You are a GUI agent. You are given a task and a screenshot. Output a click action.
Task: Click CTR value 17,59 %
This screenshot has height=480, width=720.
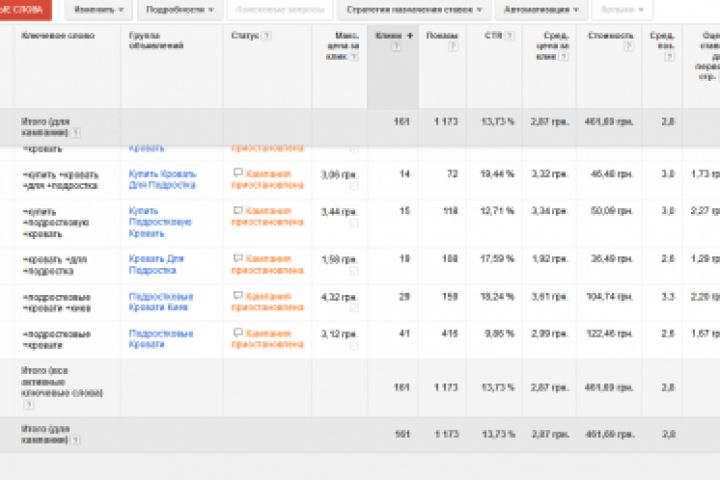click(497, 259)
